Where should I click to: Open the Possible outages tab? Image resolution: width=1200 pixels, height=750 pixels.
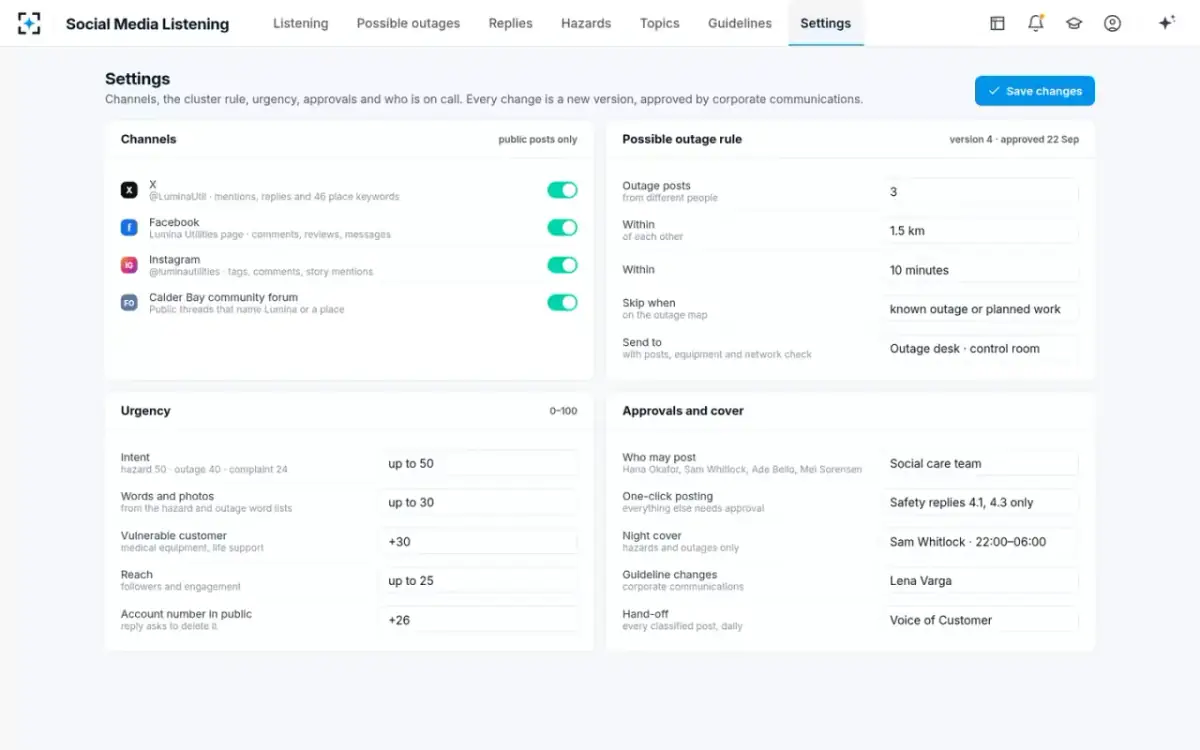(x=408, y=23)
